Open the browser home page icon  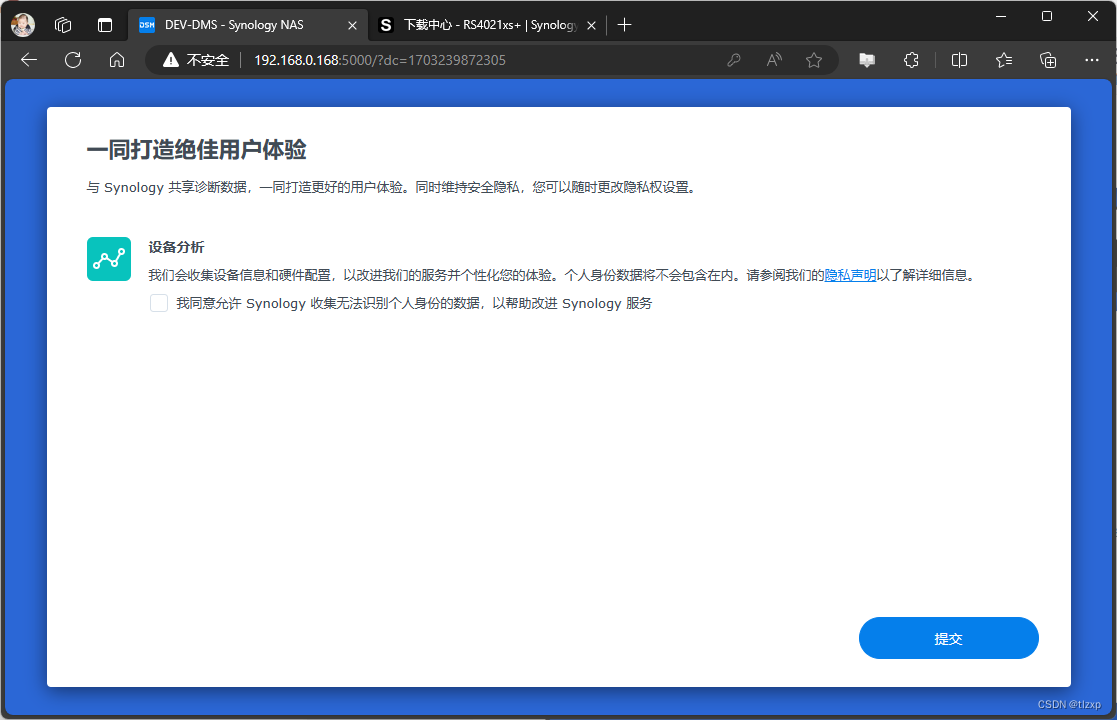pos(117,61)
